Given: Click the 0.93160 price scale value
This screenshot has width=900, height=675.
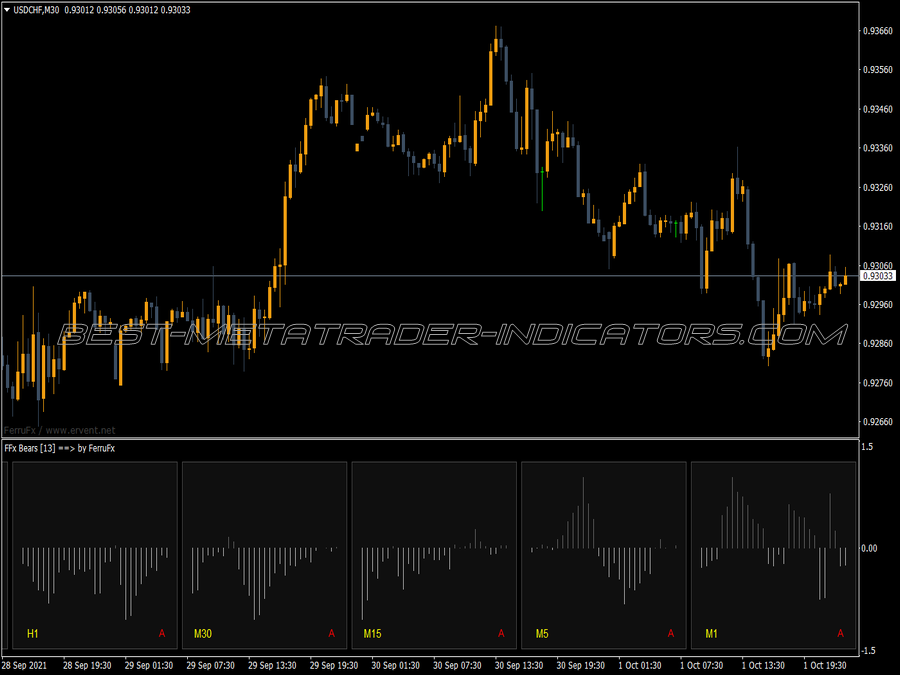Looking at the screenshot, I should 878,227.
